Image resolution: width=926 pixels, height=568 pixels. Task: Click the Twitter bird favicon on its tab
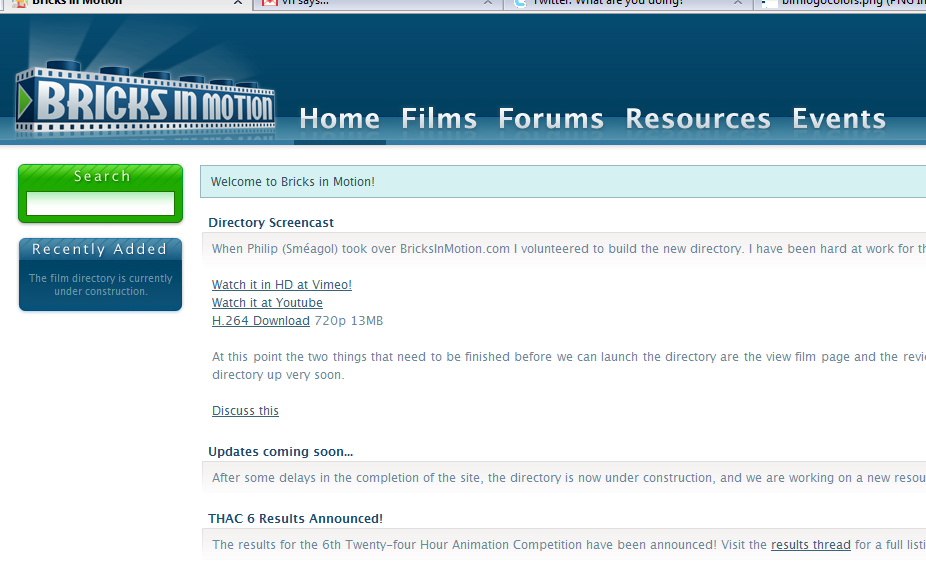[520, 2]
